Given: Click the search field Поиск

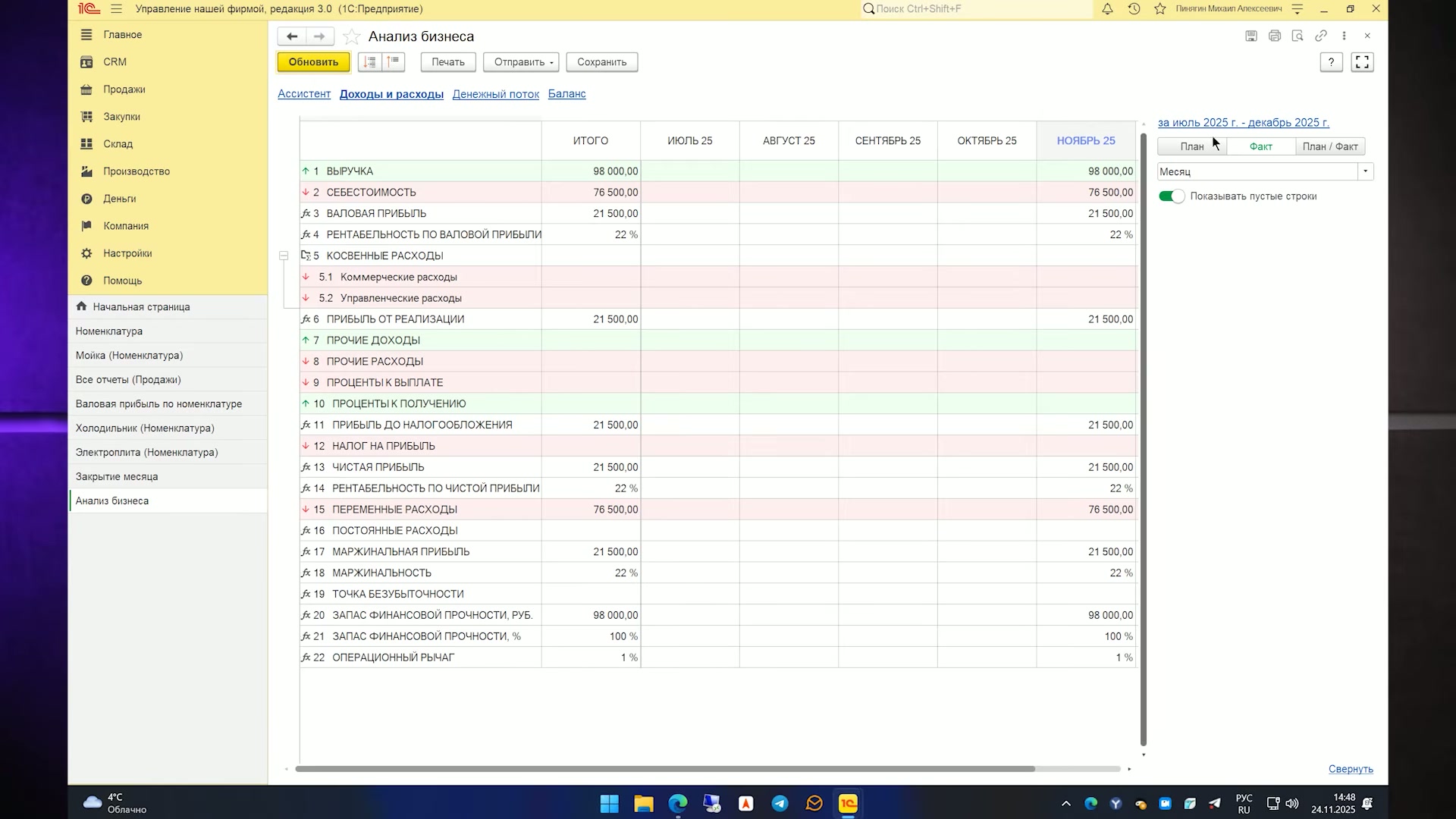Looking at the screenshot, I should [x=978, y=9].
